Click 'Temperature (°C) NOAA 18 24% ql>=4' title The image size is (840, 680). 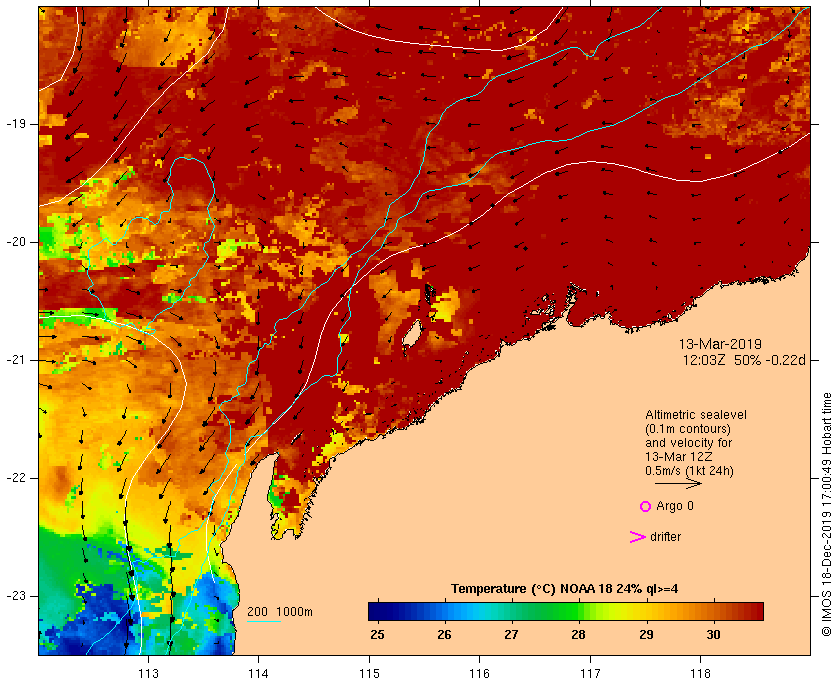point(565,589)
